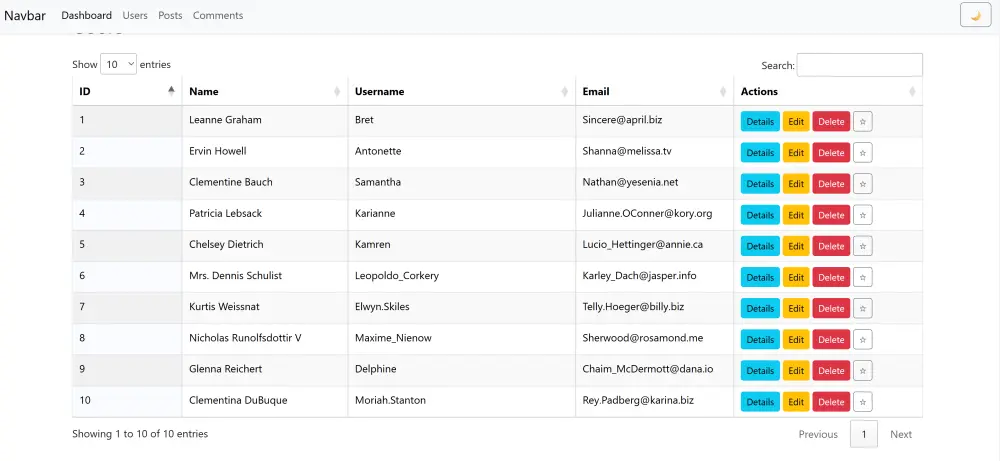Toggle dark mode moon icon

point(975,15)
